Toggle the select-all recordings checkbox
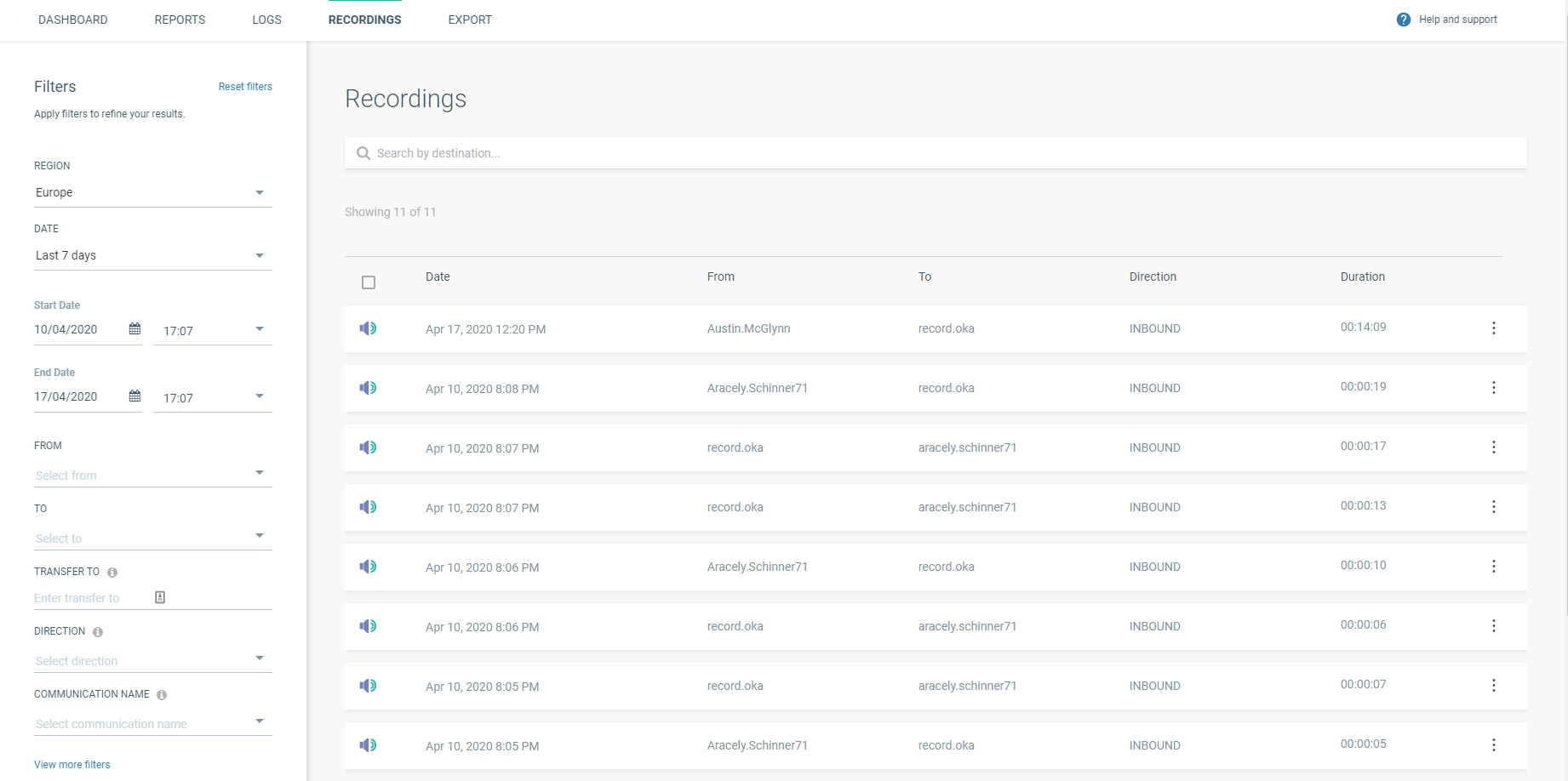1568x781 pixels. click(369, 282)
